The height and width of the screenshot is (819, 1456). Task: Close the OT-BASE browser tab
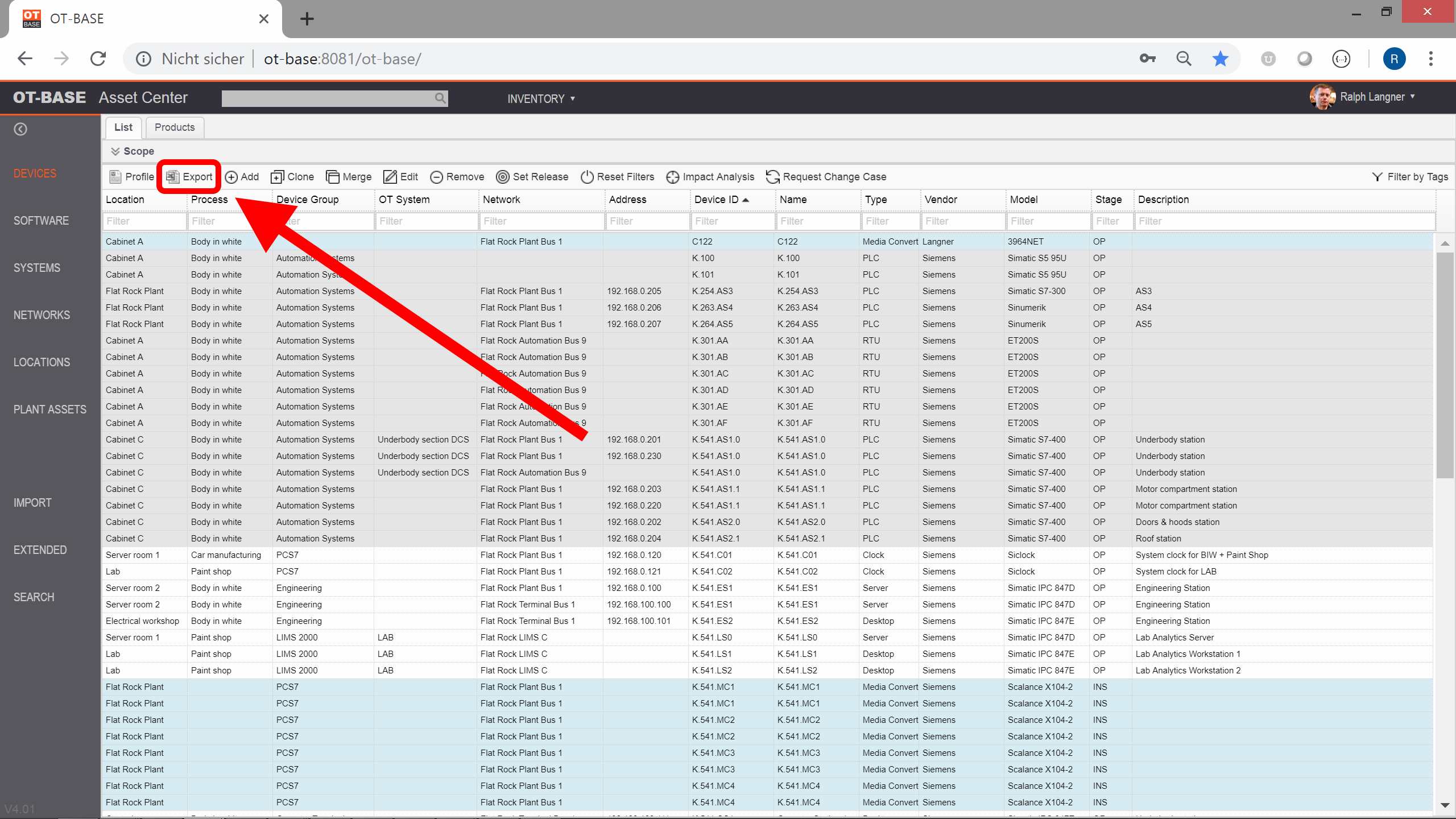point(264,19)
